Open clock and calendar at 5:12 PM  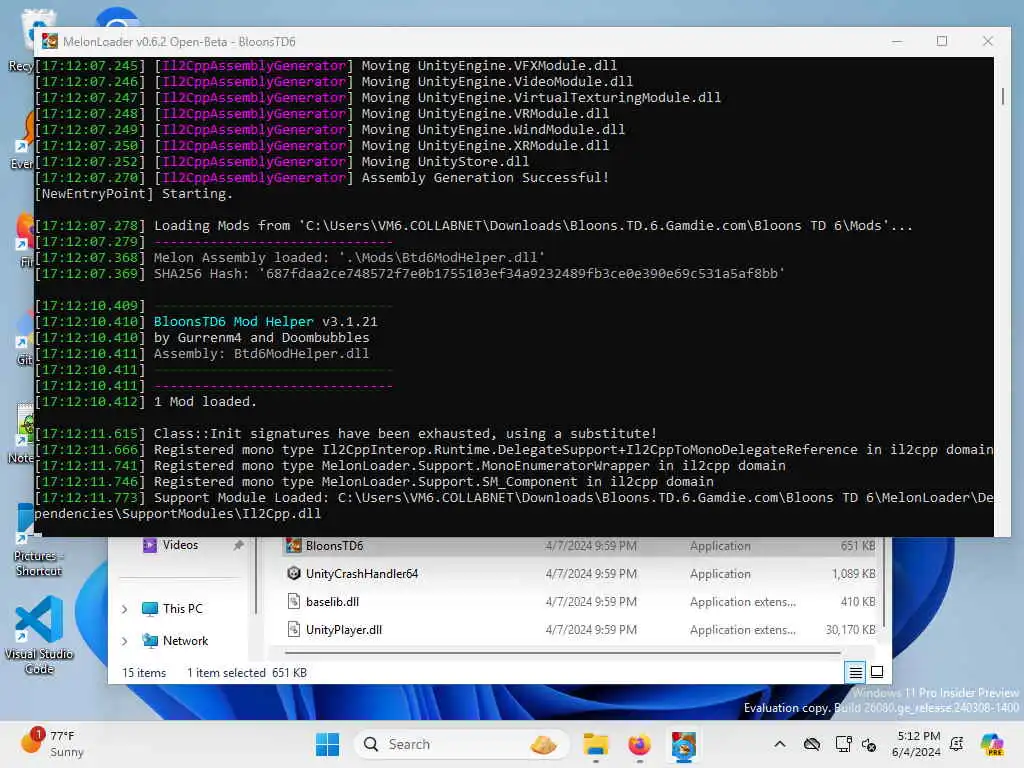click(916, 744)
